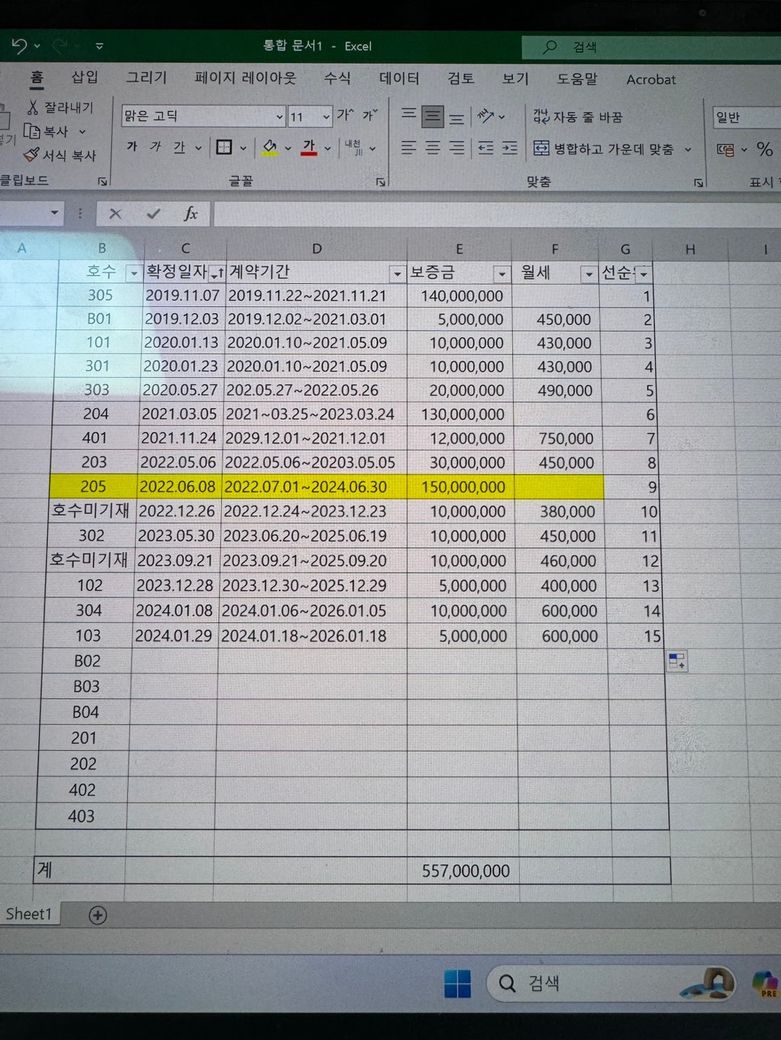Image resolution: width=781 pixels, height=1040 pixels.
Task: Click the yellow fill color bucket
Action: (269, 148)
